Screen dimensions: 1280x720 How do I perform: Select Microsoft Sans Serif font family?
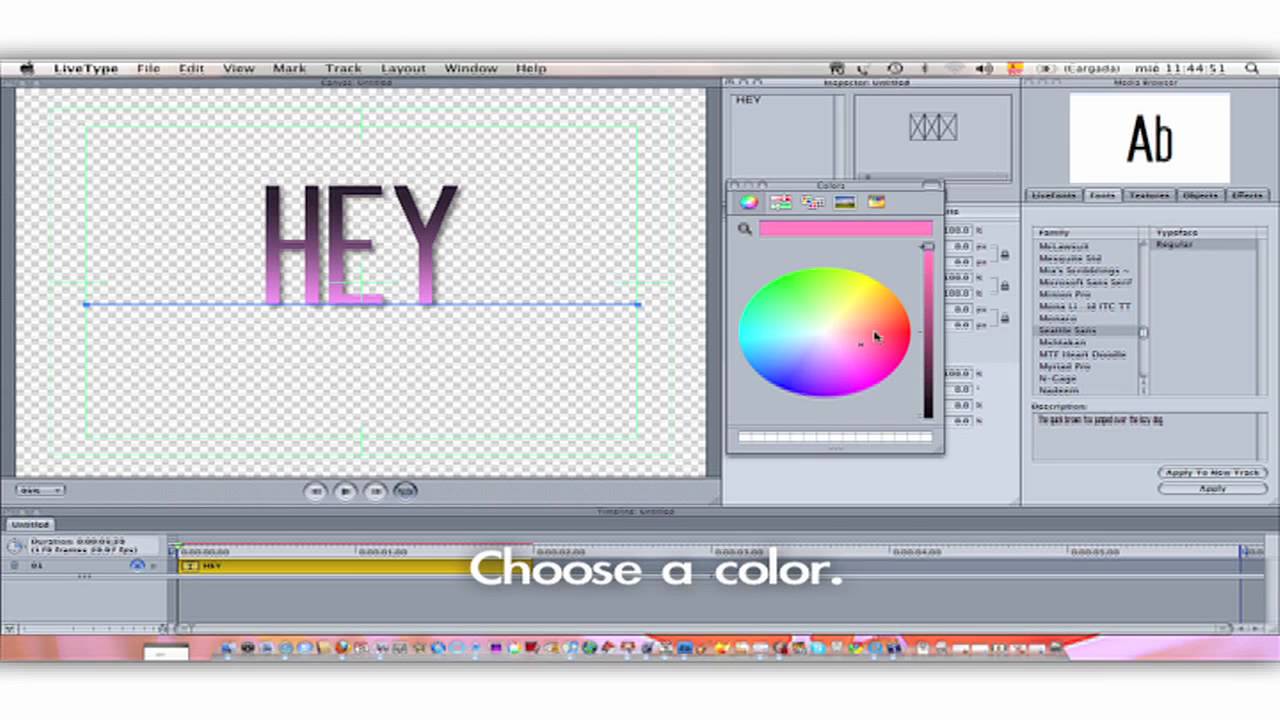pyautogui.click(x=1084, y=282)
